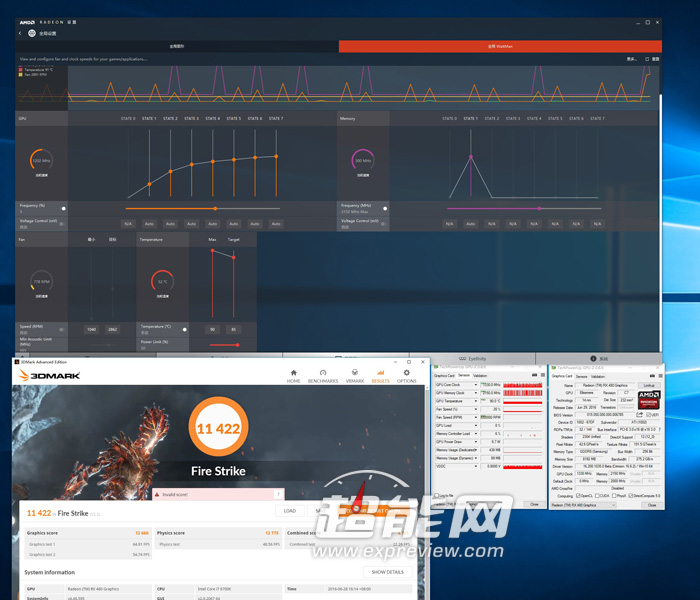Open menu icon in GPU-Z Sensors window
This screenshot has height=600, width=700.
pyautogui.click(x=542, y=375)
